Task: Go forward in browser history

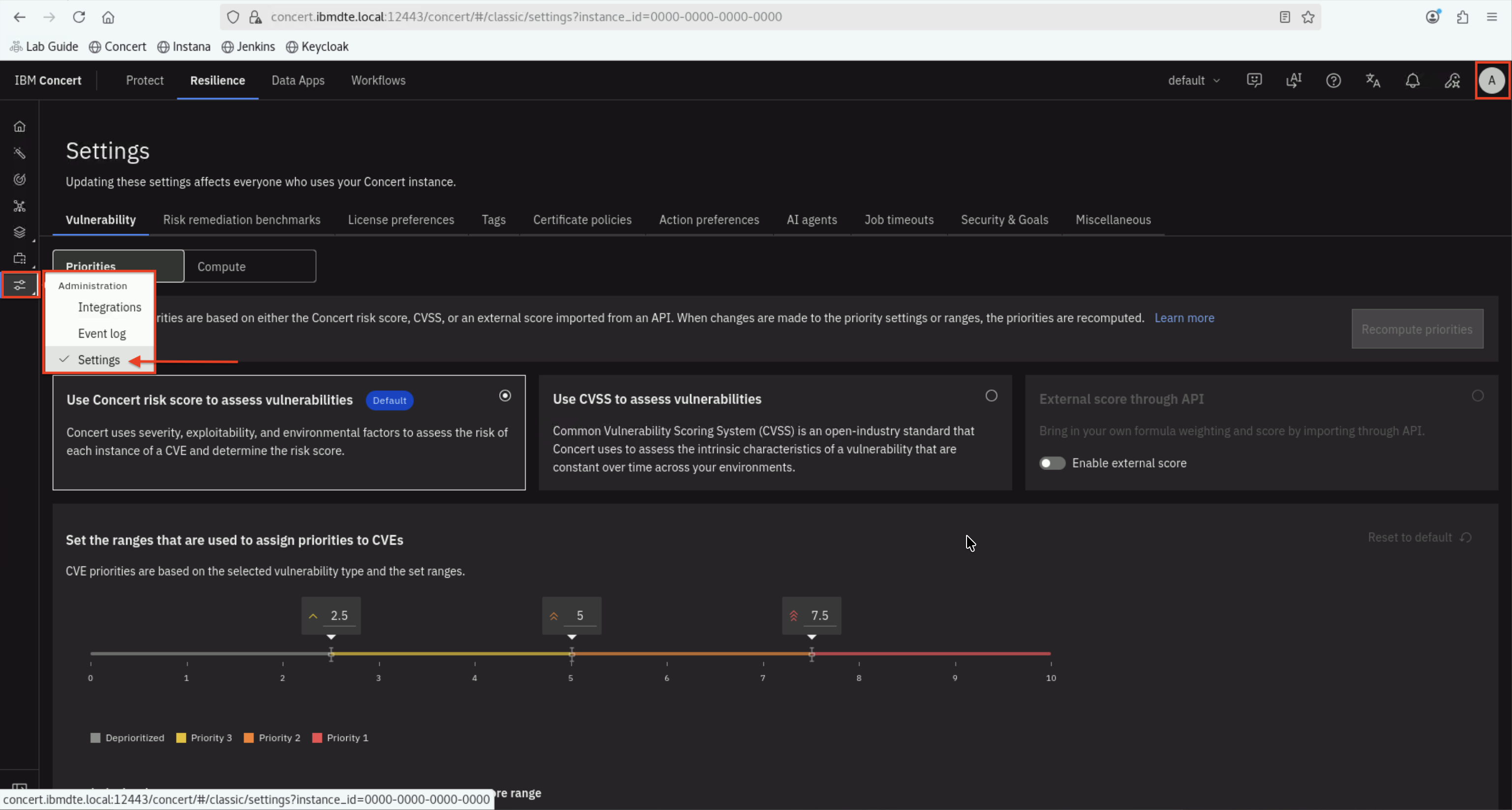Action: click(49, 17)
